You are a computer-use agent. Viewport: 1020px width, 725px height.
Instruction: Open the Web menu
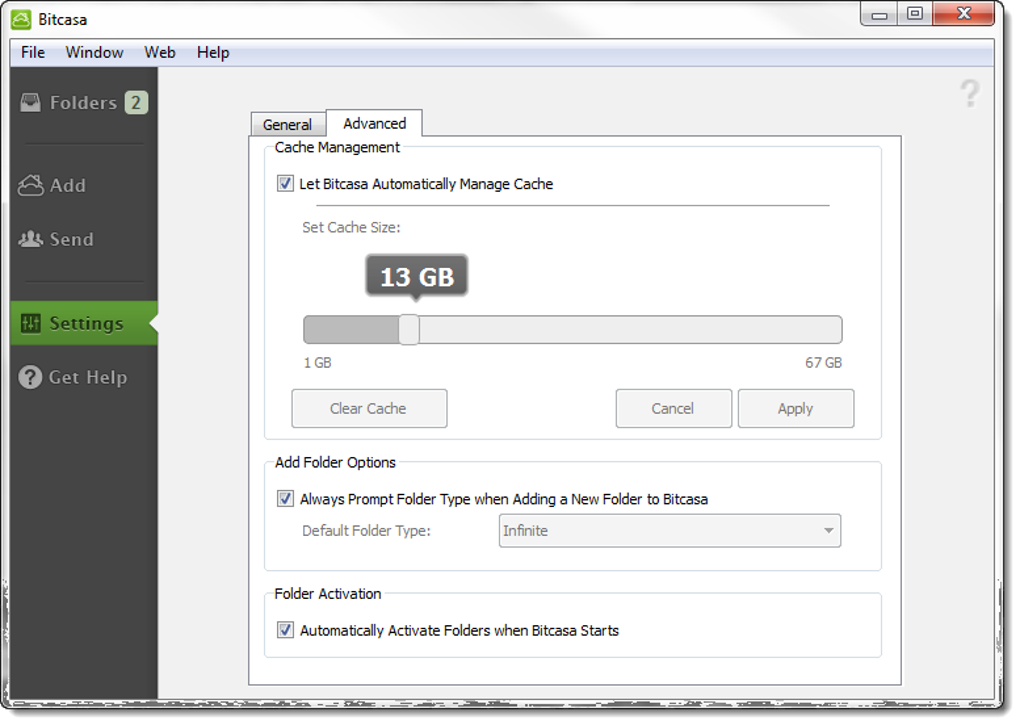click(160, 53)
